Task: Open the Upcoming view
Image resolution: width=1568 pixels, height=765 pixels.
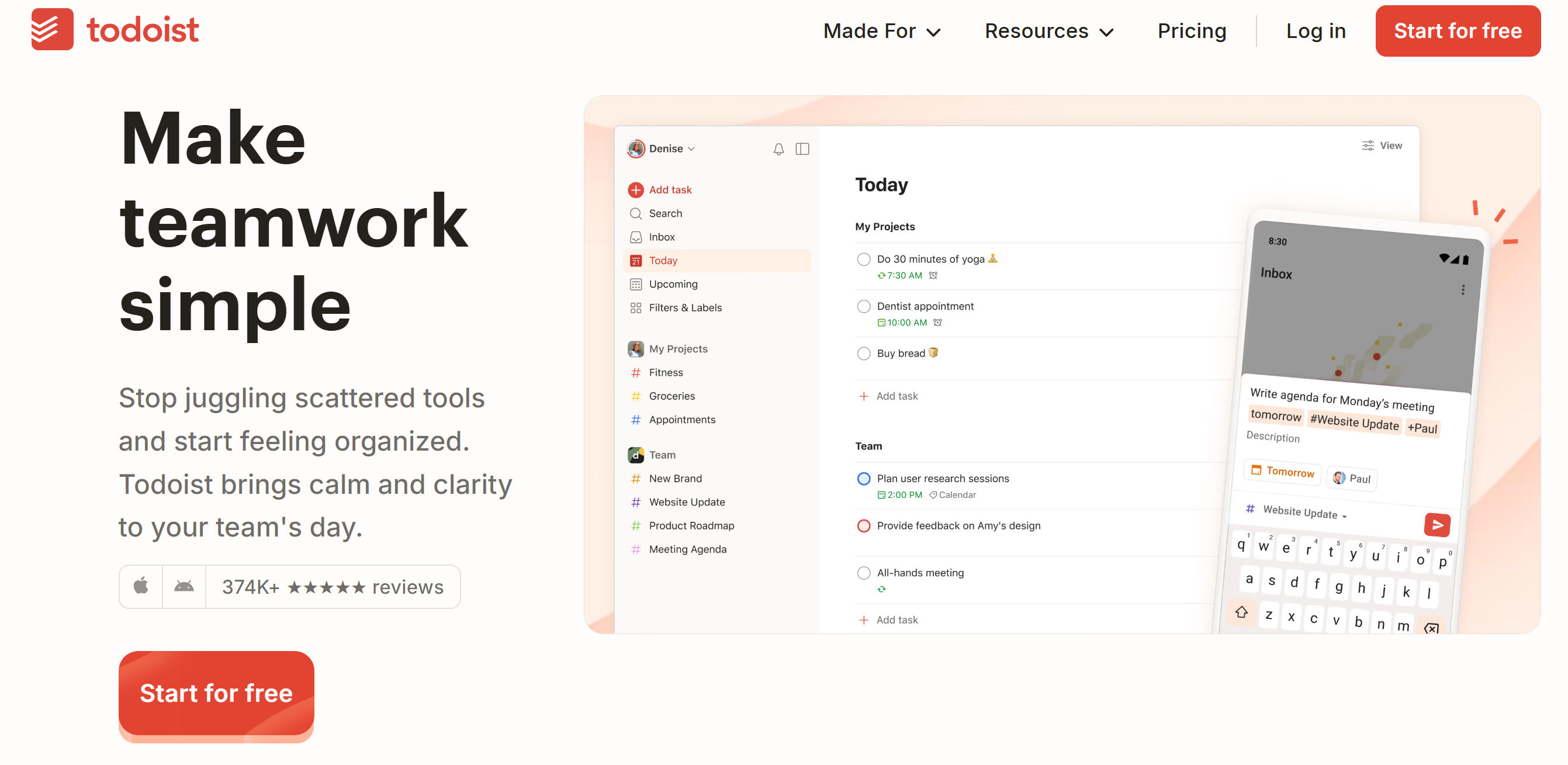Action: (x=673, y=283)
